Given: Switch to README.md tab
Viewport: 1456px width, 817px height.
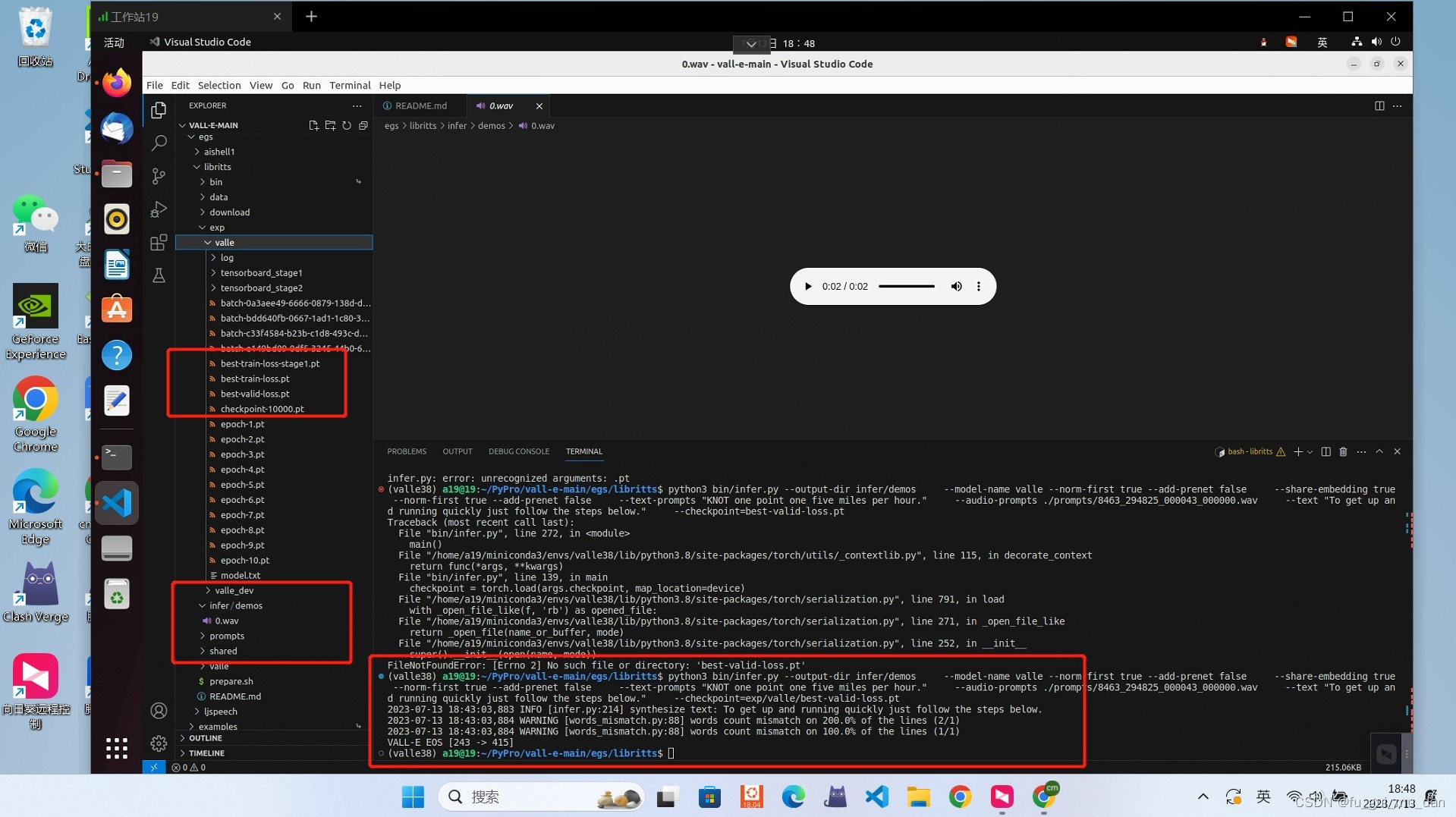Looking at the screenshot, I should tap(420, 106).
